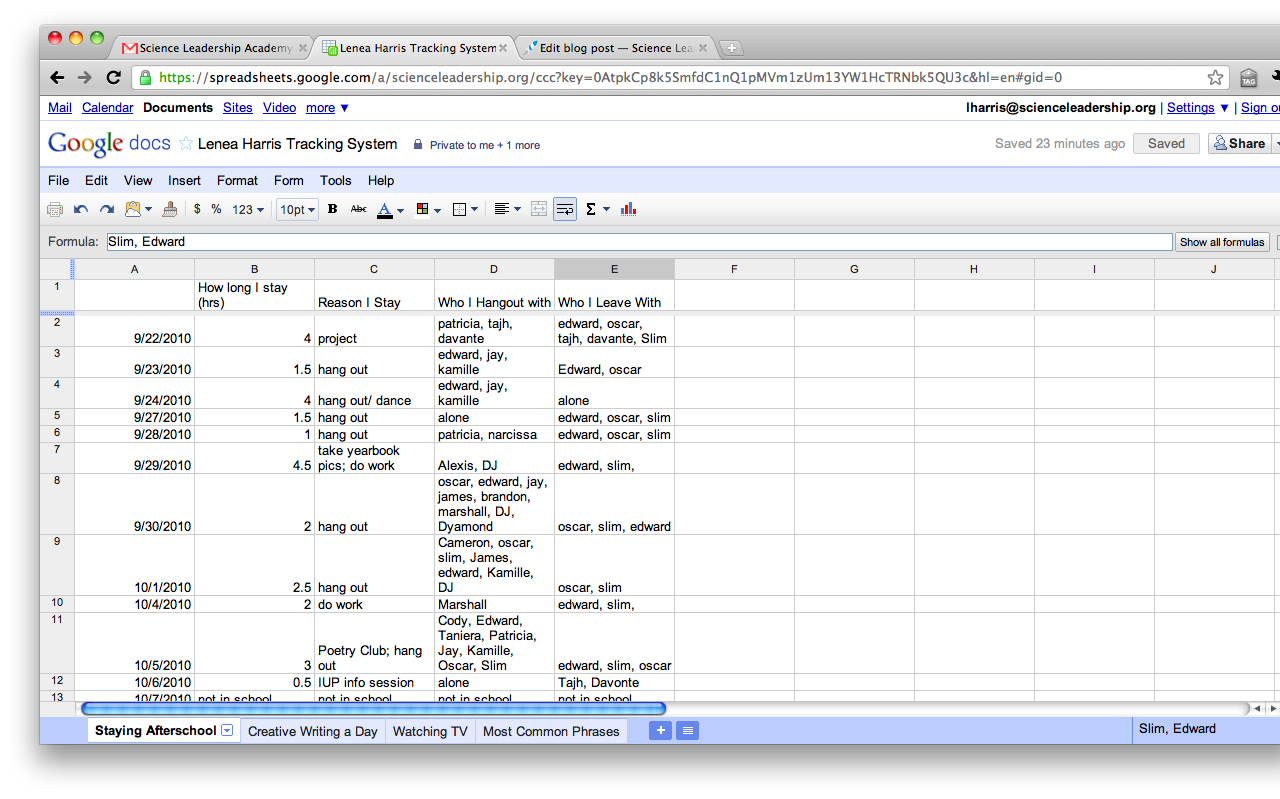Open the Insert menu
The image size is (1280, 799).
(x=184, y=180)
